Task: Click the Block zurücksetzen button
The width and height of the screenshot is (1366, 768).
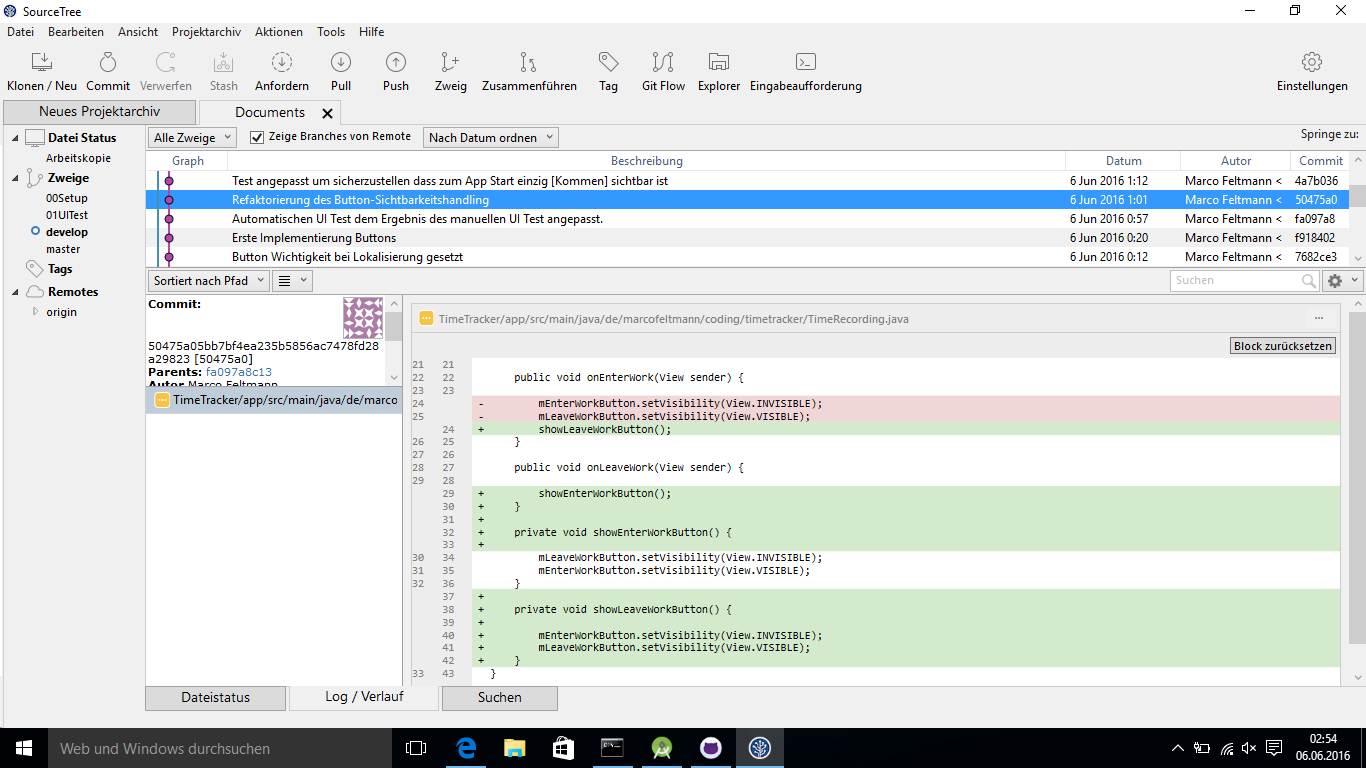Action: tap(1283, 346)
